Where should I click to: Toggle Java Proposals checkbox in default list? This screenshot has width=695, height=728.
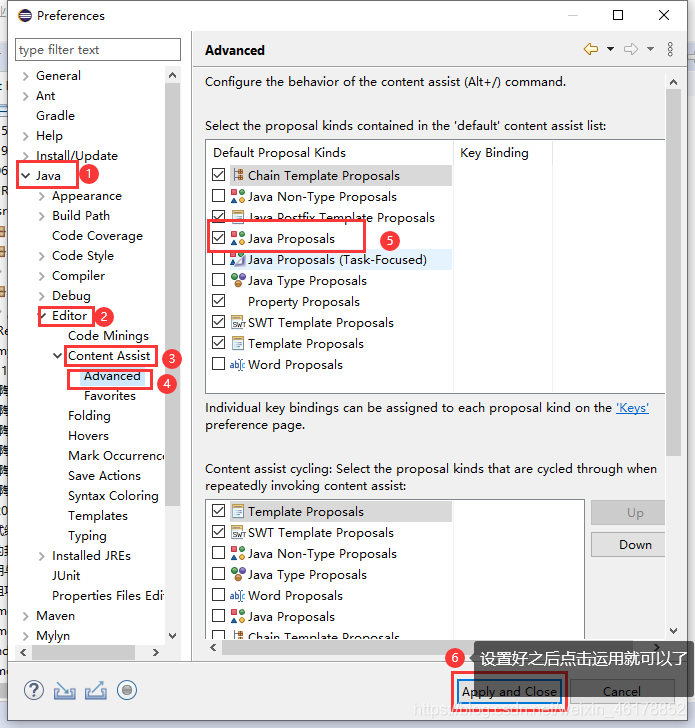click(x=218, y=238)
